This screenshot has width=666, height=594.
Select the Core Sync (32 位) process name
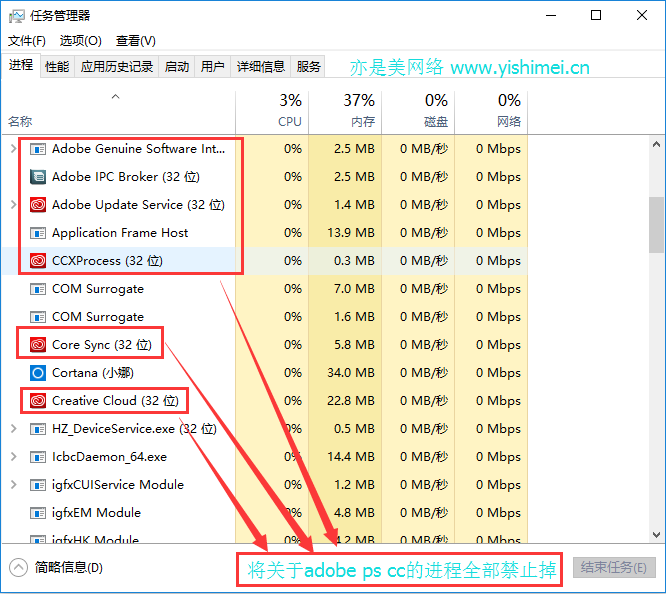click(102, 345)
